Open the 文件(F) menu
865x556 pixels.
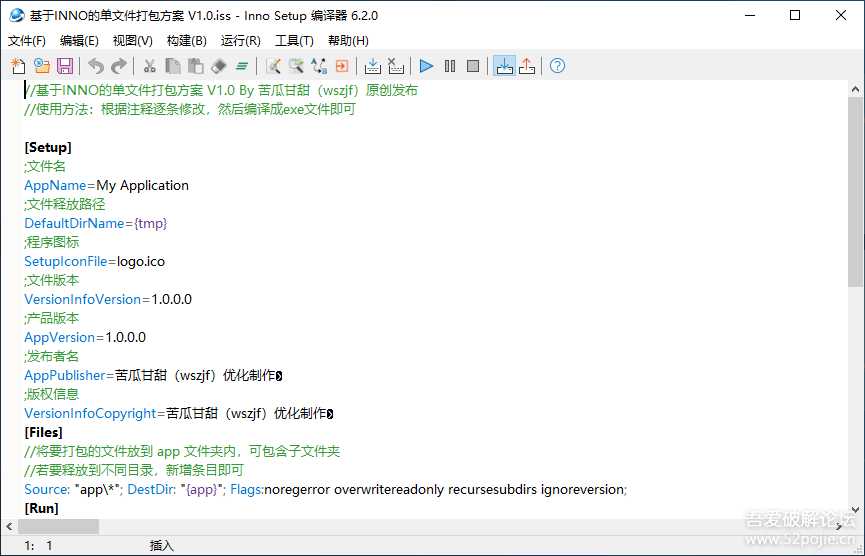(x=27, y=41)
